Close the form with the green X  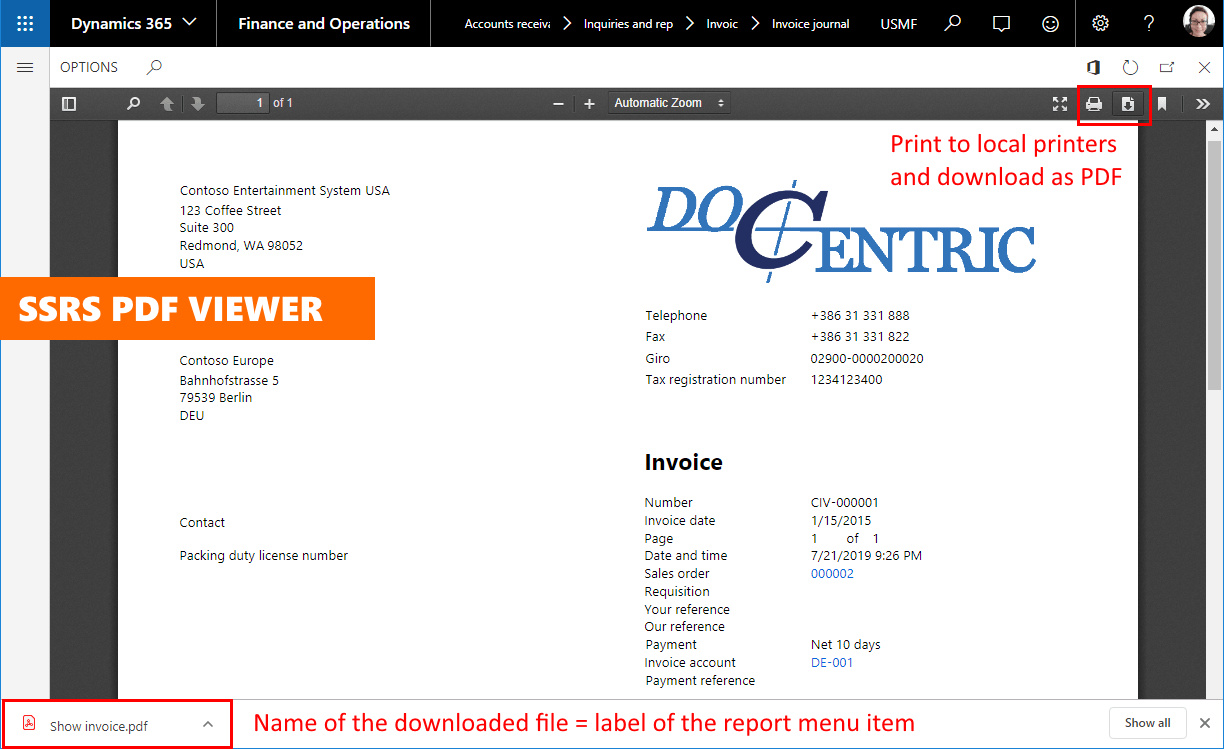pyautogui.click(x=1204, y=67)
